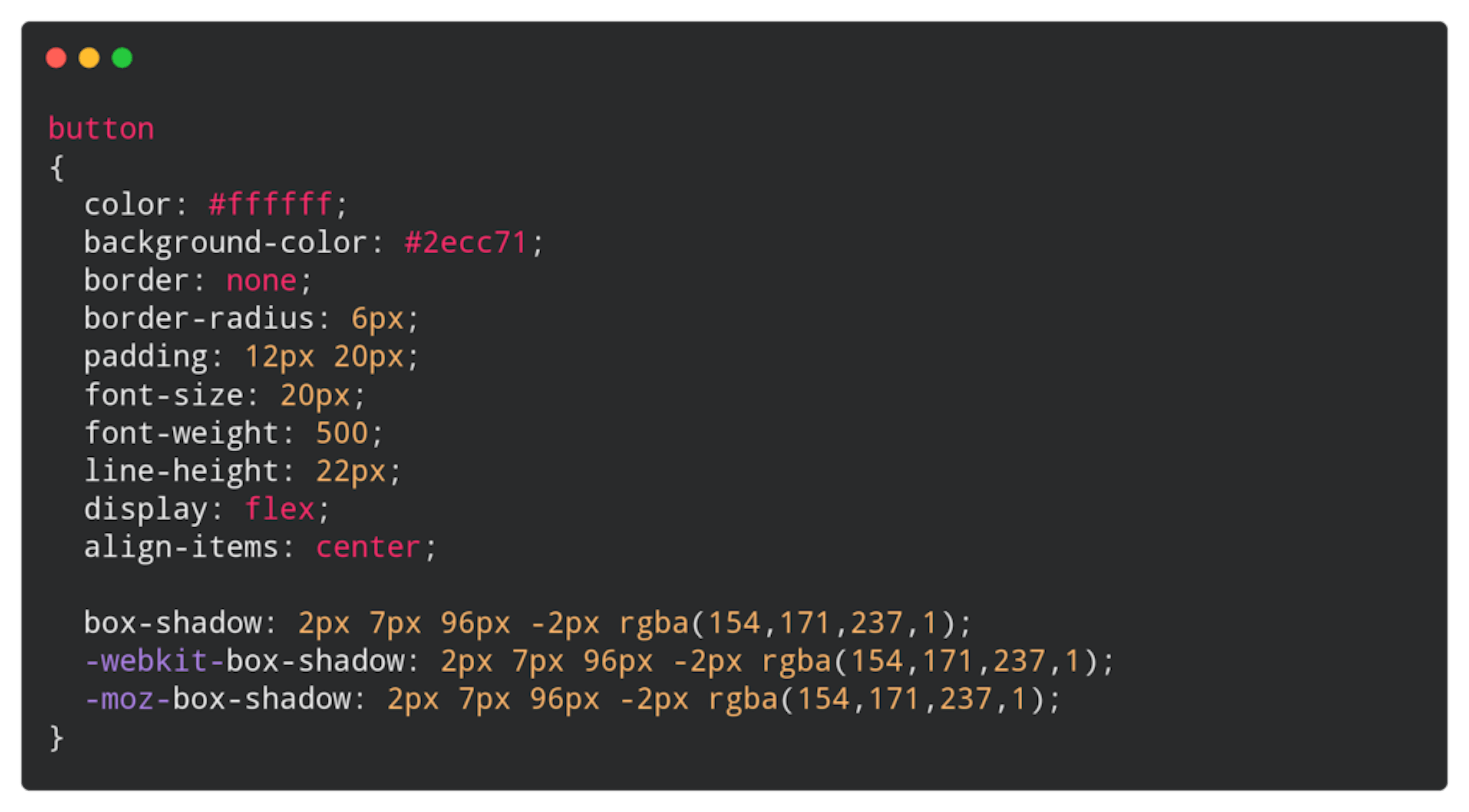Click the 'background-color' property name
1469x812 pixels.
click(x=226, y=243)
